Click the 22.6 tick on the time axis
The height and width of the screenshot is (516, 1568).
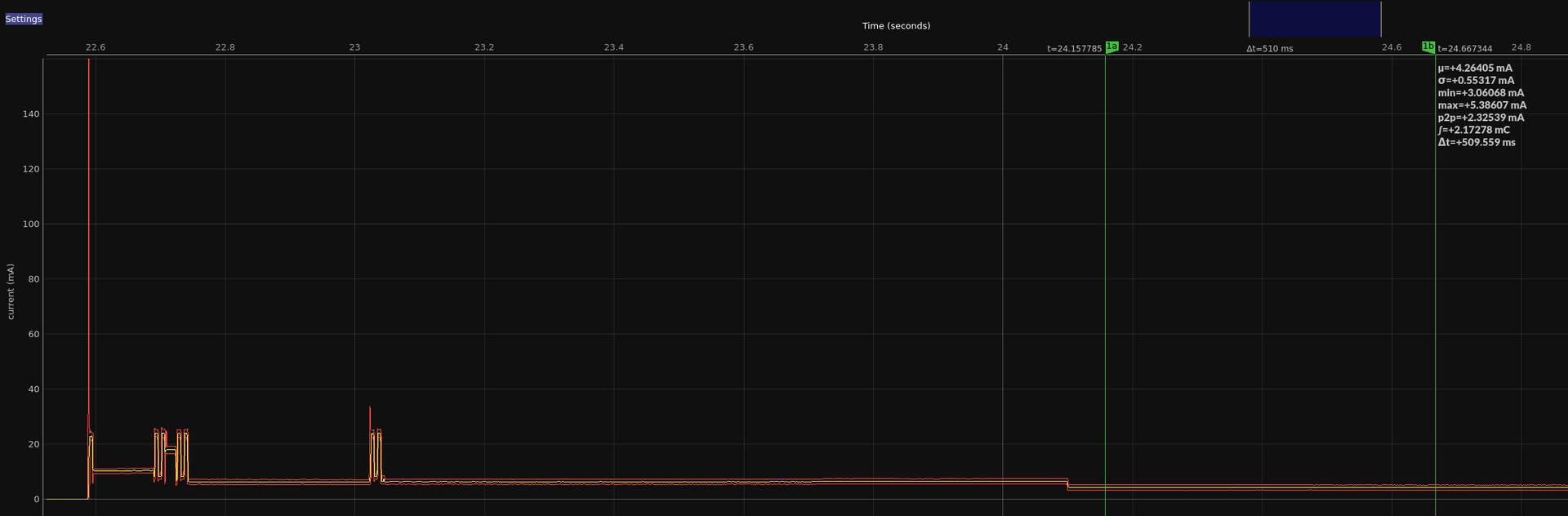pos(96,47)
